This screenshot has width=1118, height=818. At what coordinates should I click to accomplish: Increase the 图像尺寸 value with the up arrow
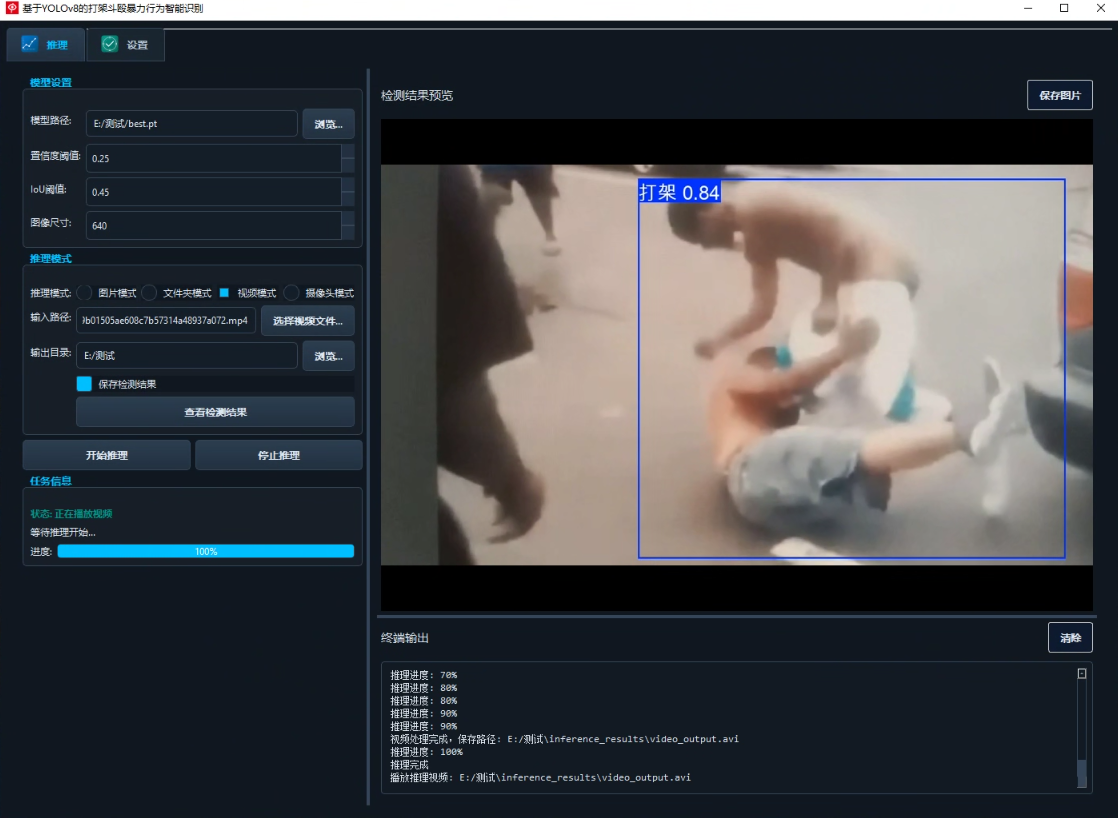(x=348, y=218)
